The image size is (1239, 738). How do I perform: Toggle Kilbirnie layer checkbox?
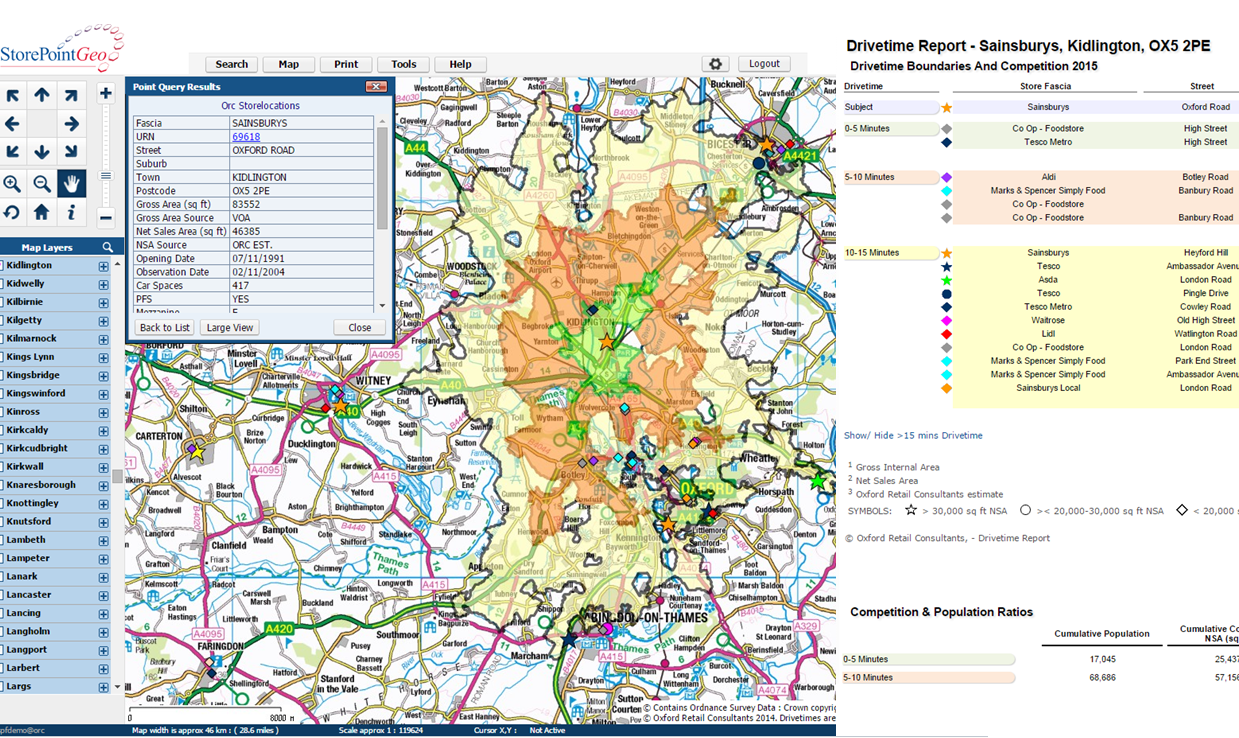(x=1, y=302)
